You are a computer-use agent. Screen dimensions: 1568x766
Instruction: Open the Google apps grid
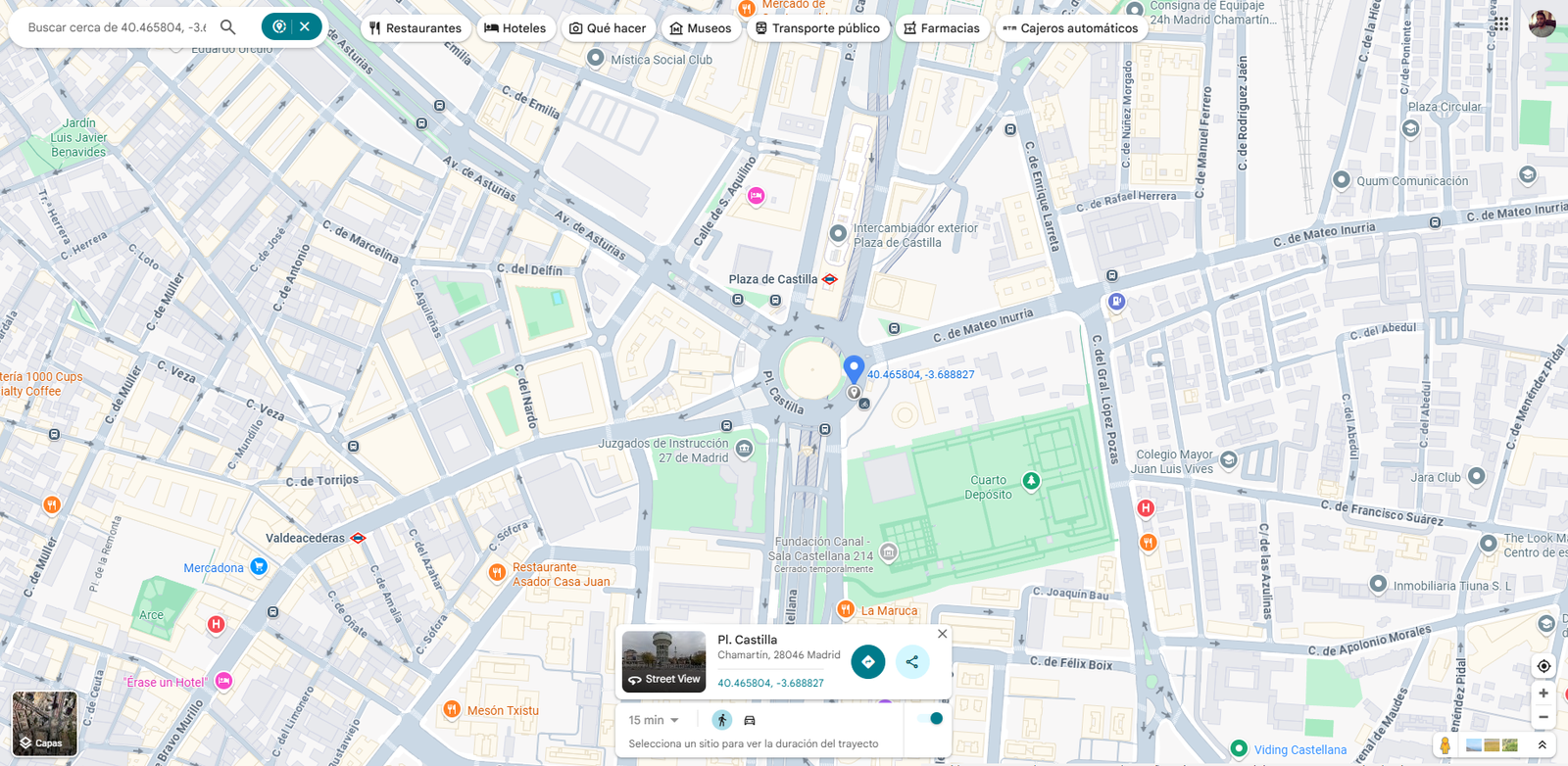(x=1500, y=24)
